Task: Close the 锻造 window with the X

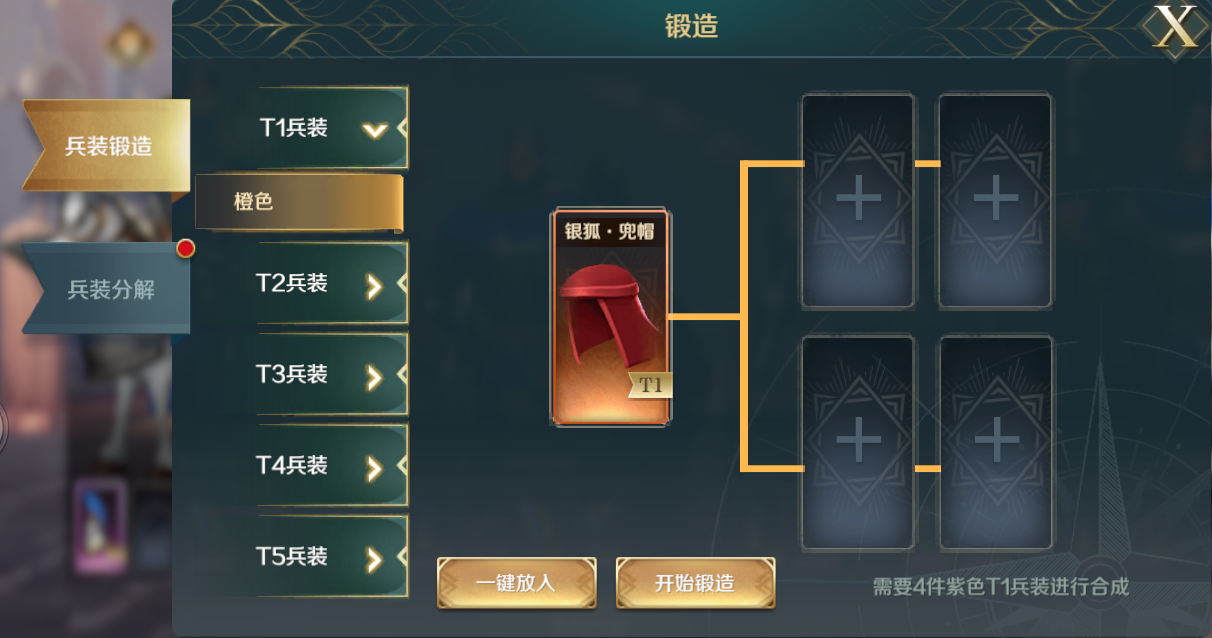Action: 1176,27
